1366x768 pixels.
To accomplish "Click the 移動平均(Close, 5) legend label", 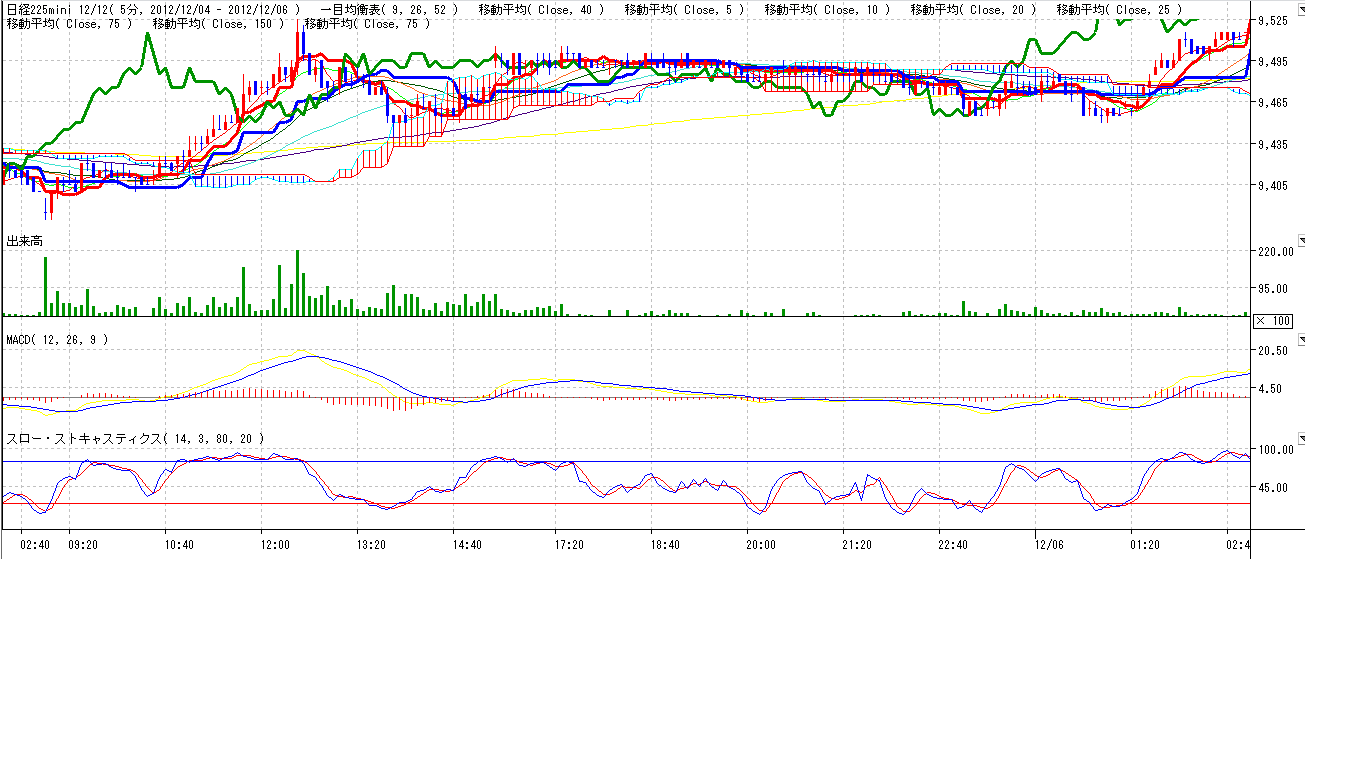I will (x=684, y=9).
